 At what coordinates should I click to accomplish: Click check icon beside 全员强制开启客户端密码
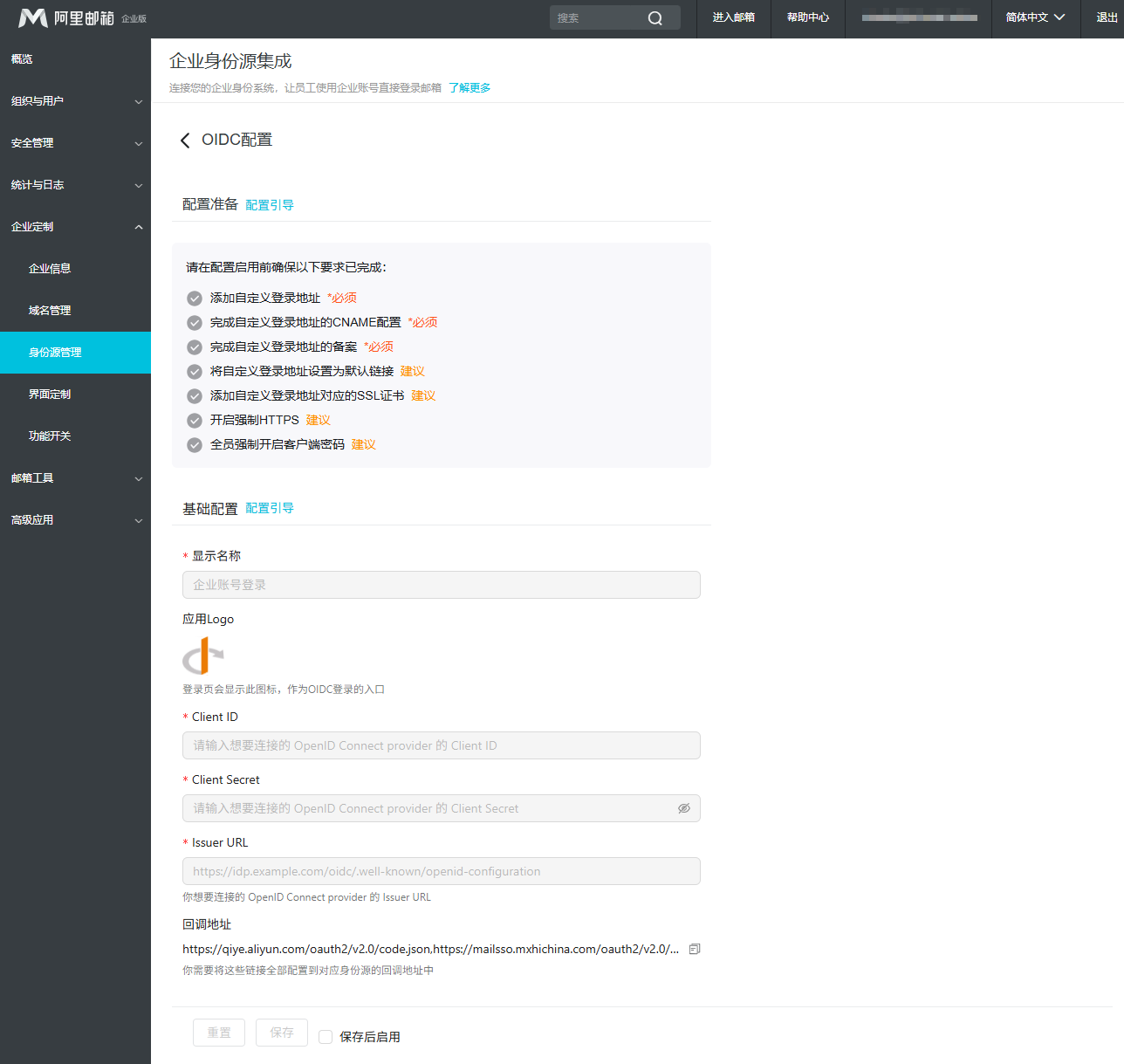click(x=195, y=445)
